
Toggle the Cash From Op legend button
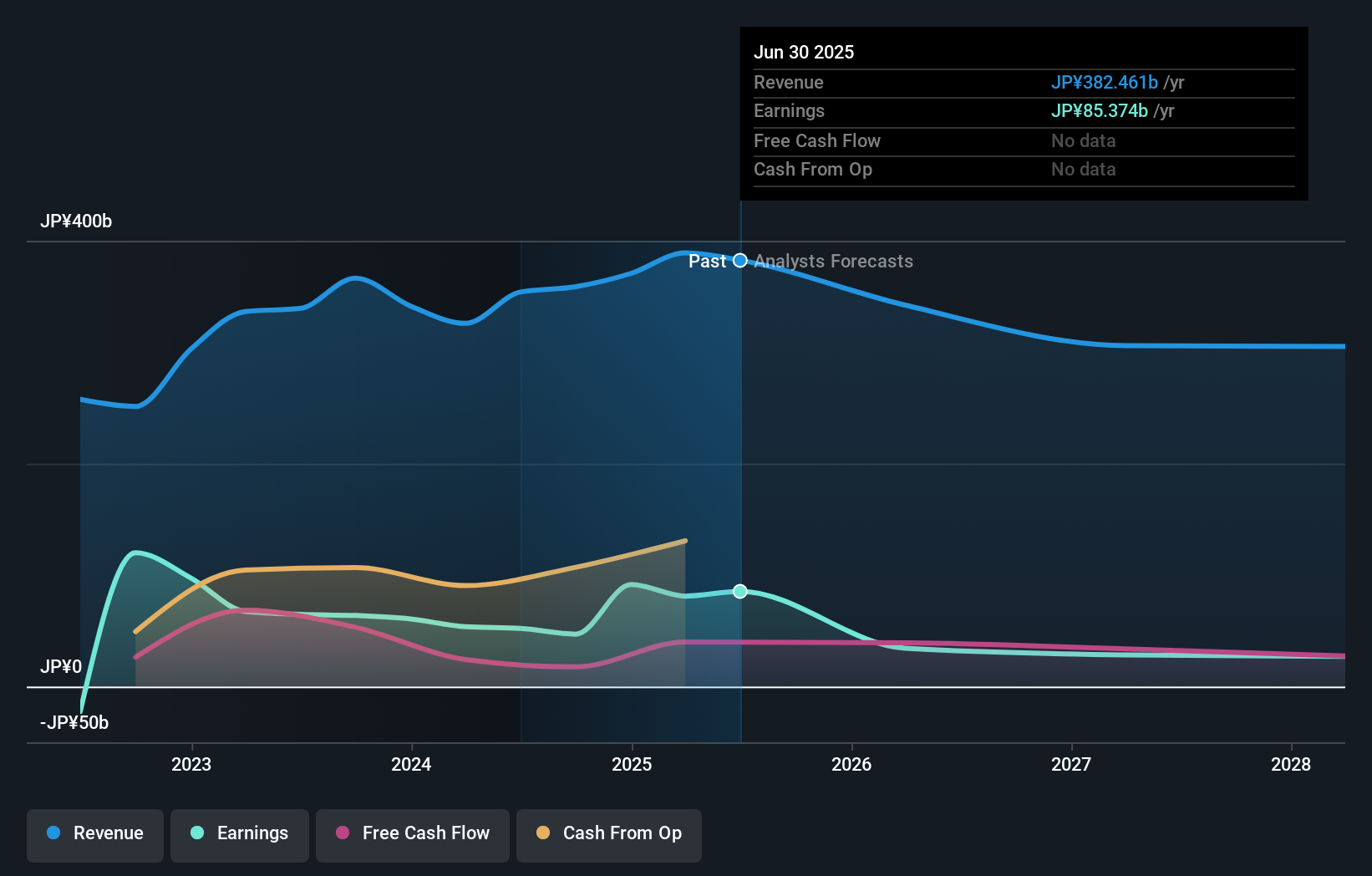pyautogui.click(x=609, y=835)
